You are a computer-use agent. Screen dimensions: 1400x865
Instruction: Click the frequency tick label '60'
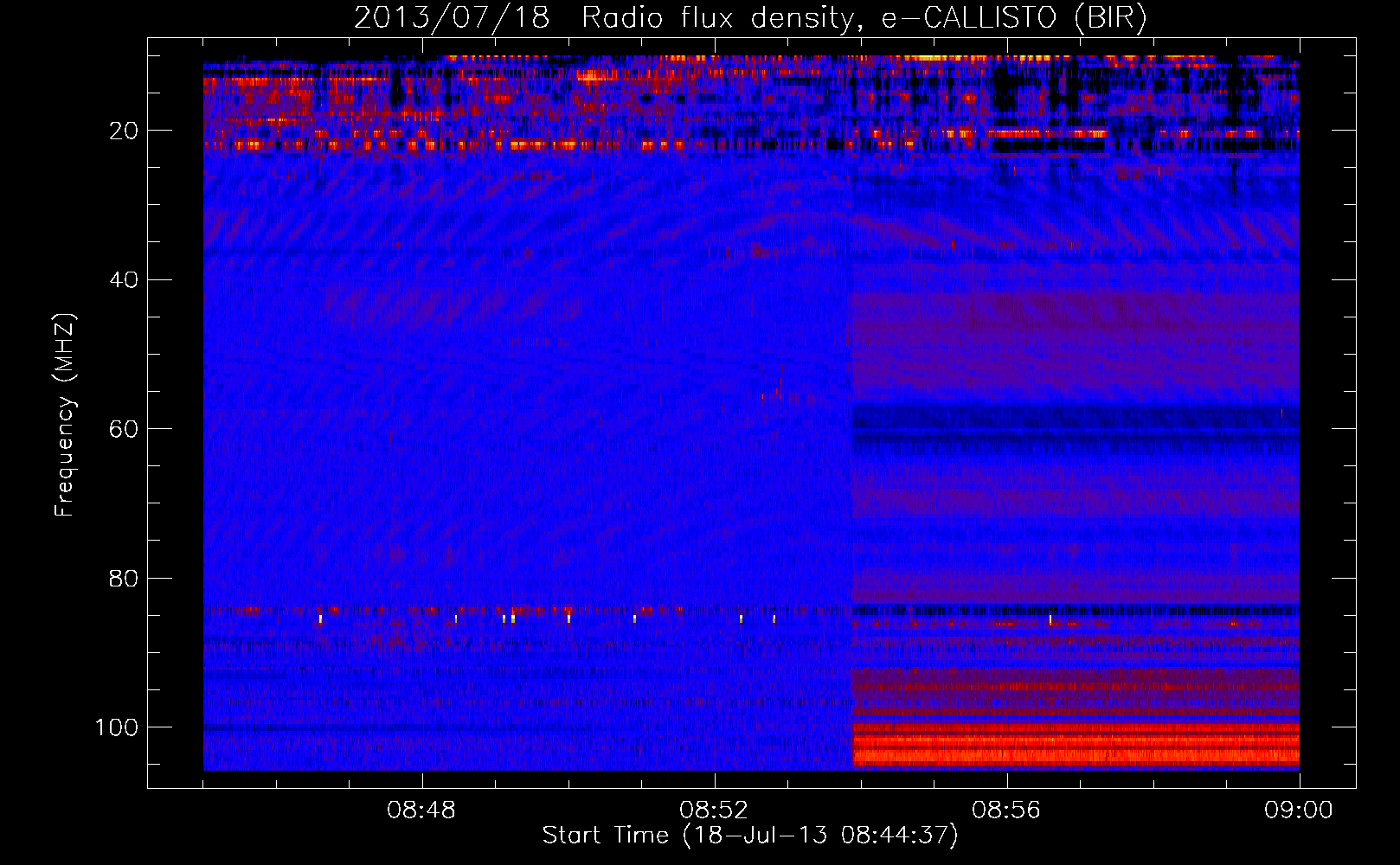pos(124,429)
